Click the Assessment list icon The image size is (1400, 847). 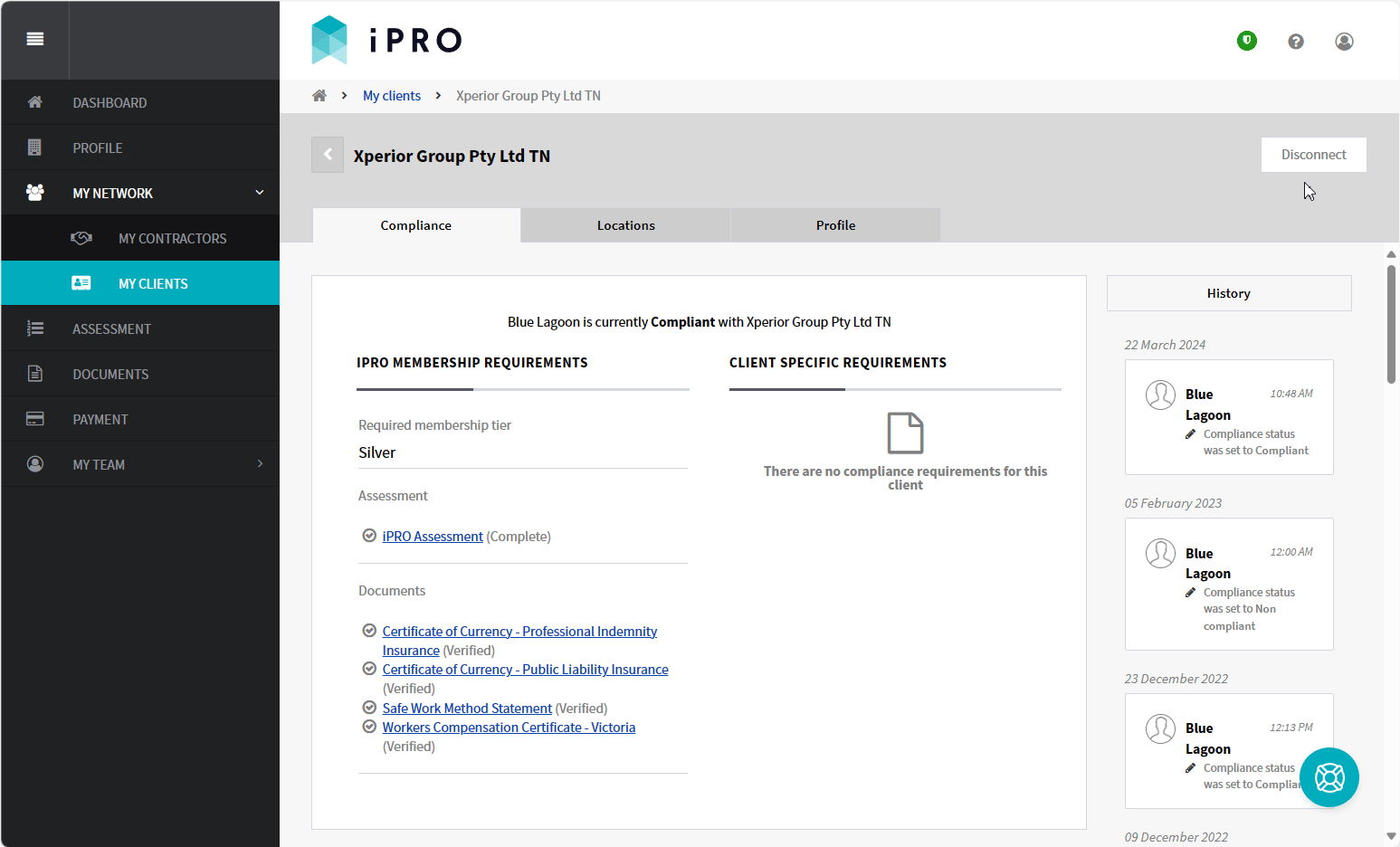(x=35, y=328)
